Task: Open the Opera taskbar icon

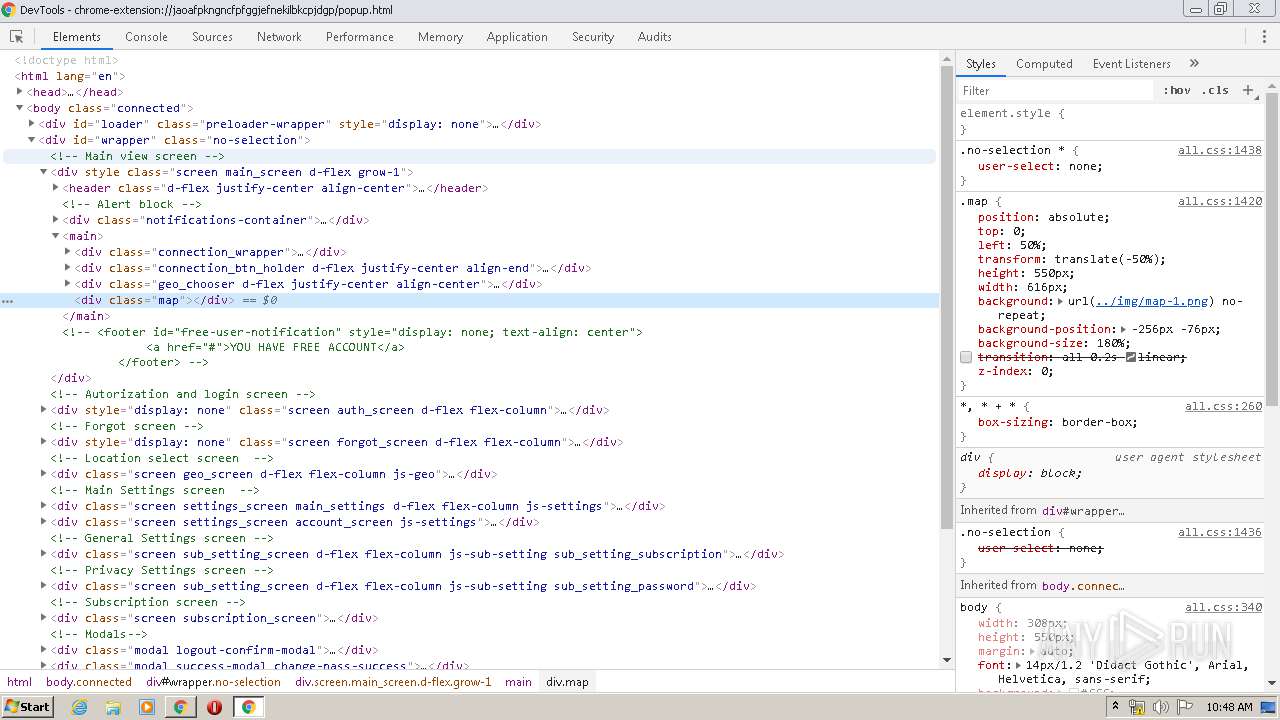Action: 214,707
